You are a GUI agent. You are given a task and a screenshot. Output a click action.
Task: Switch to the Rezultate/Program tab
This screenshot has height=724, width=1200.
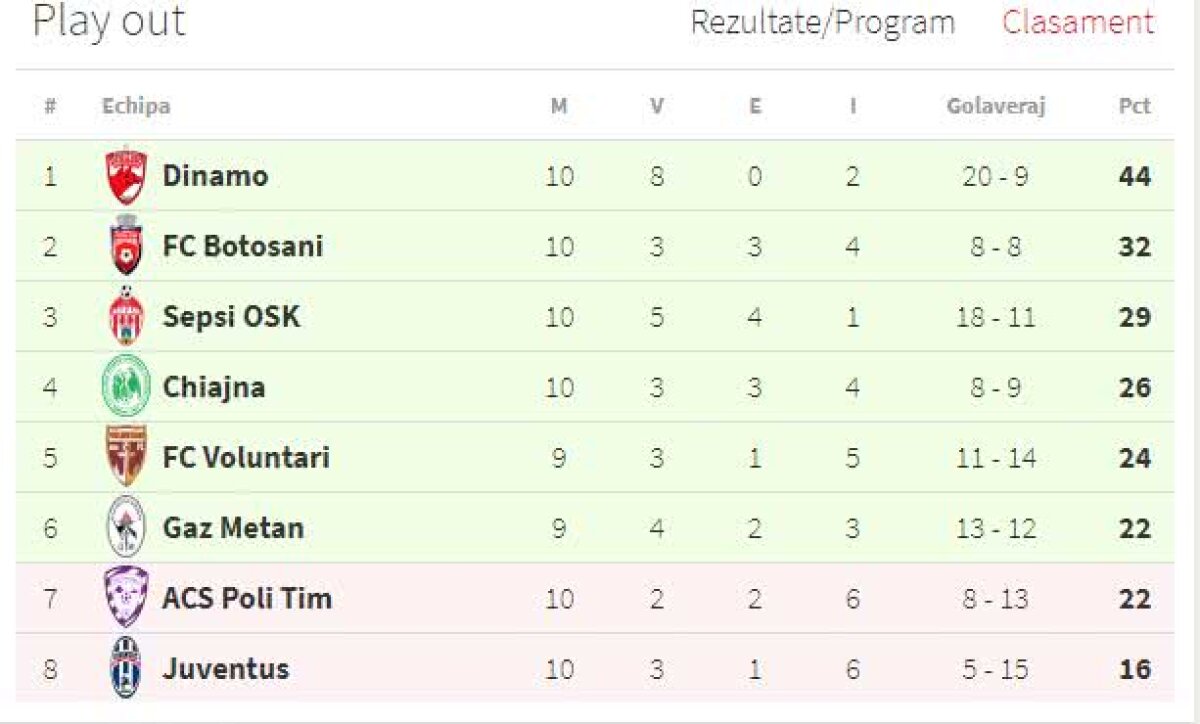(822, 22)
